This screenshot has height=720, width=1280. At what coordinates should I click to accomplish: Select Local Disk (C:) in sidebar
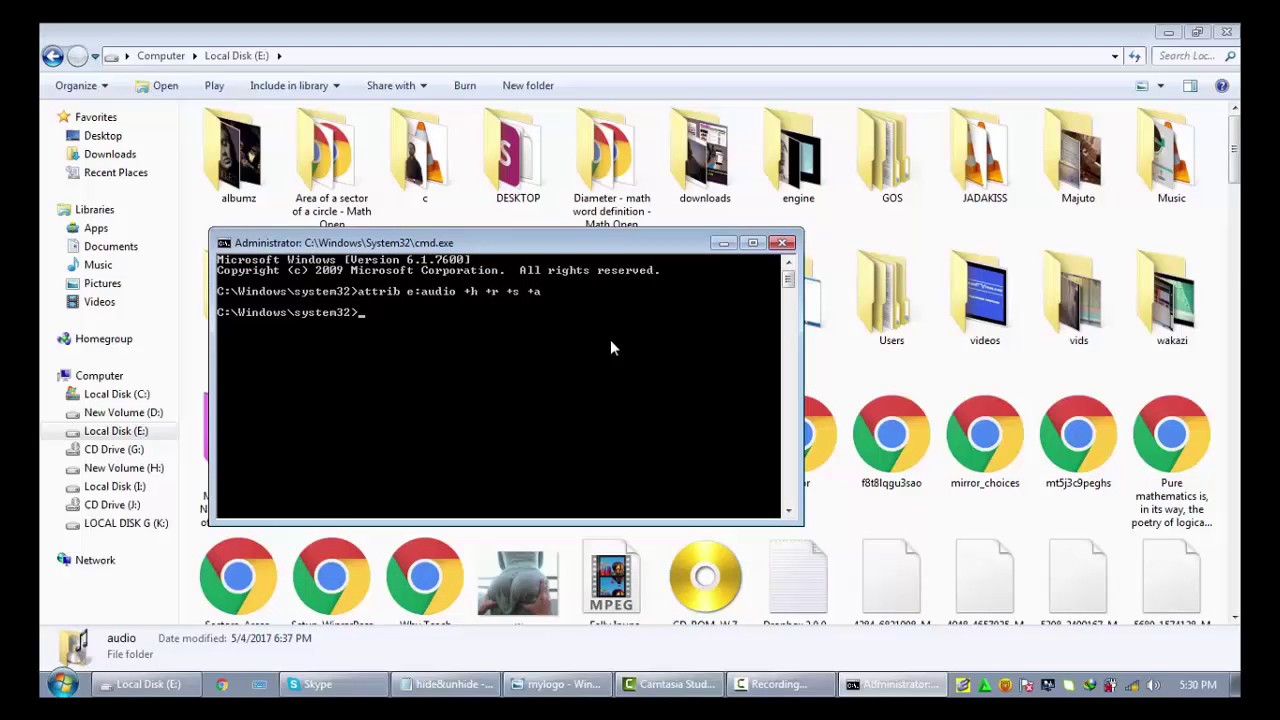tap(117, 394)
